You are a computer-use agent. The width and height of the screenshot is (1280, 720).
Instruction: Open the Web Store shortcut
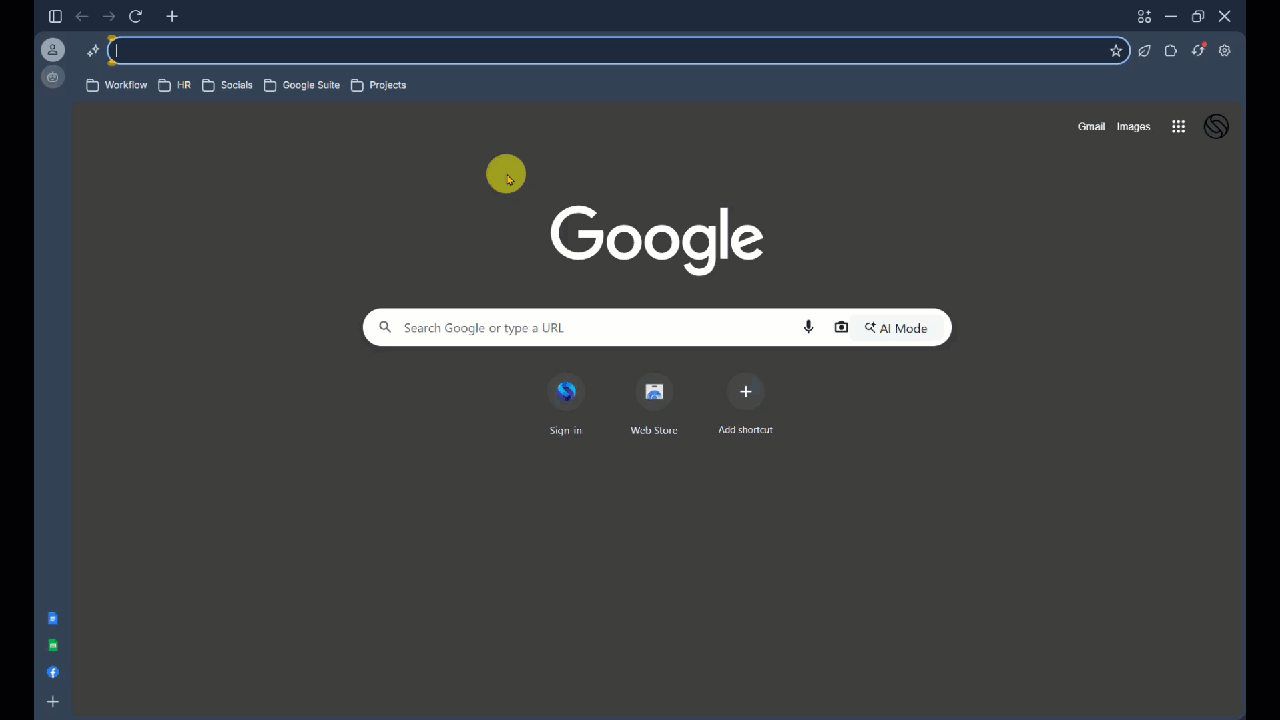[654, 405]
